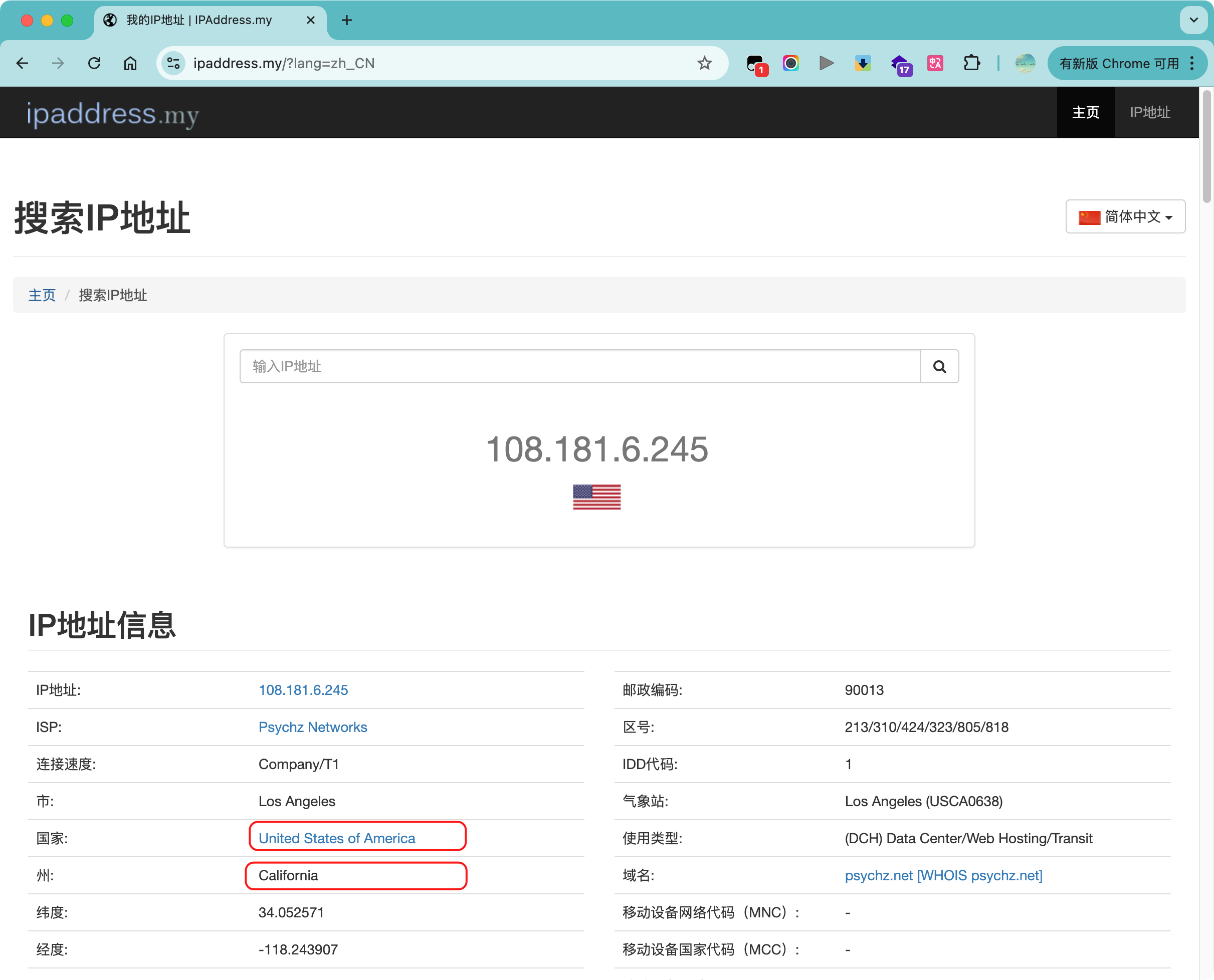Click the translate extension icon
Image resolution: width=1214 pixels, height=980 pixels.
[935, 63]
